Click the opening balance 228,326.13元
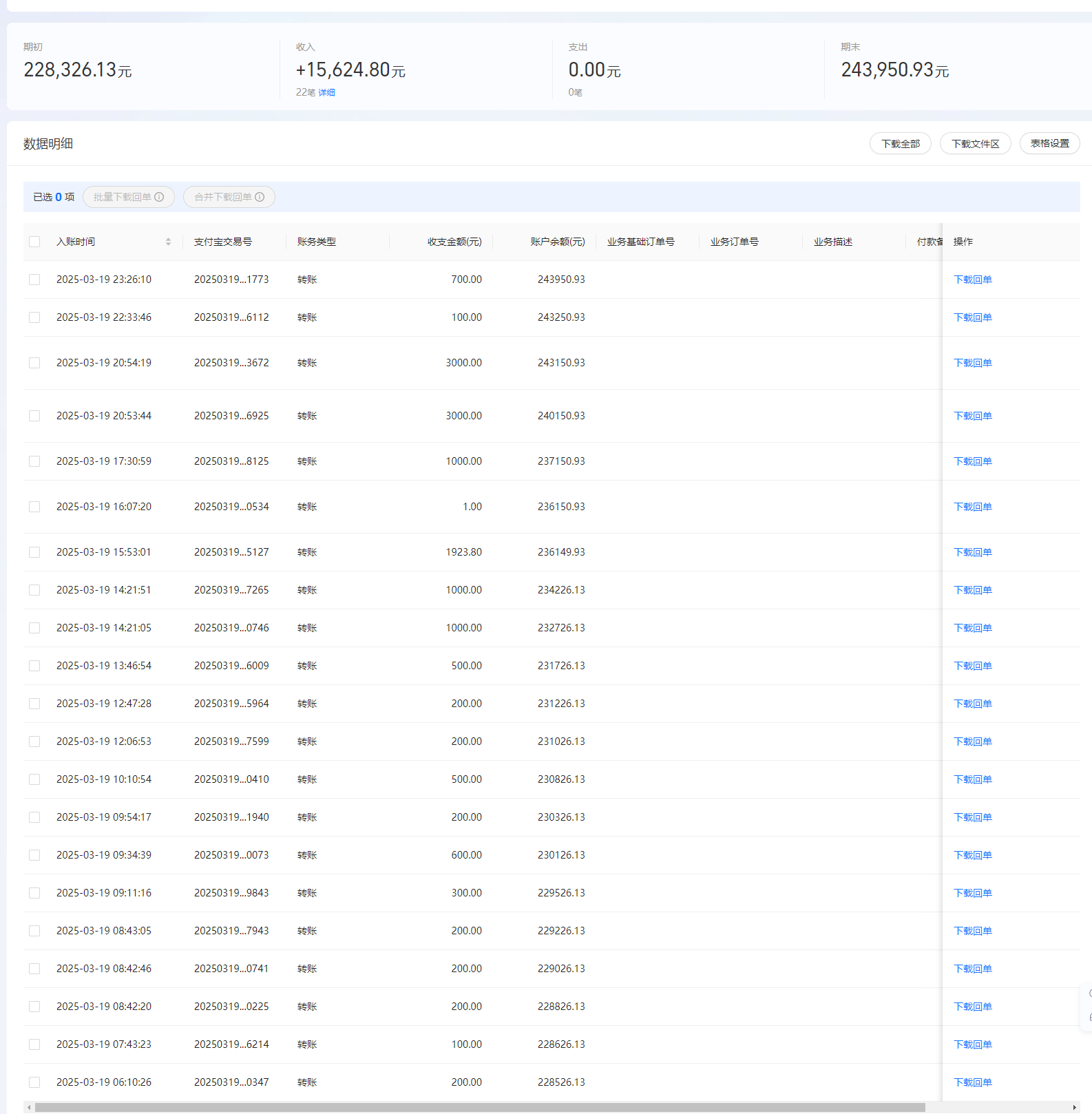 click(78, 70)
